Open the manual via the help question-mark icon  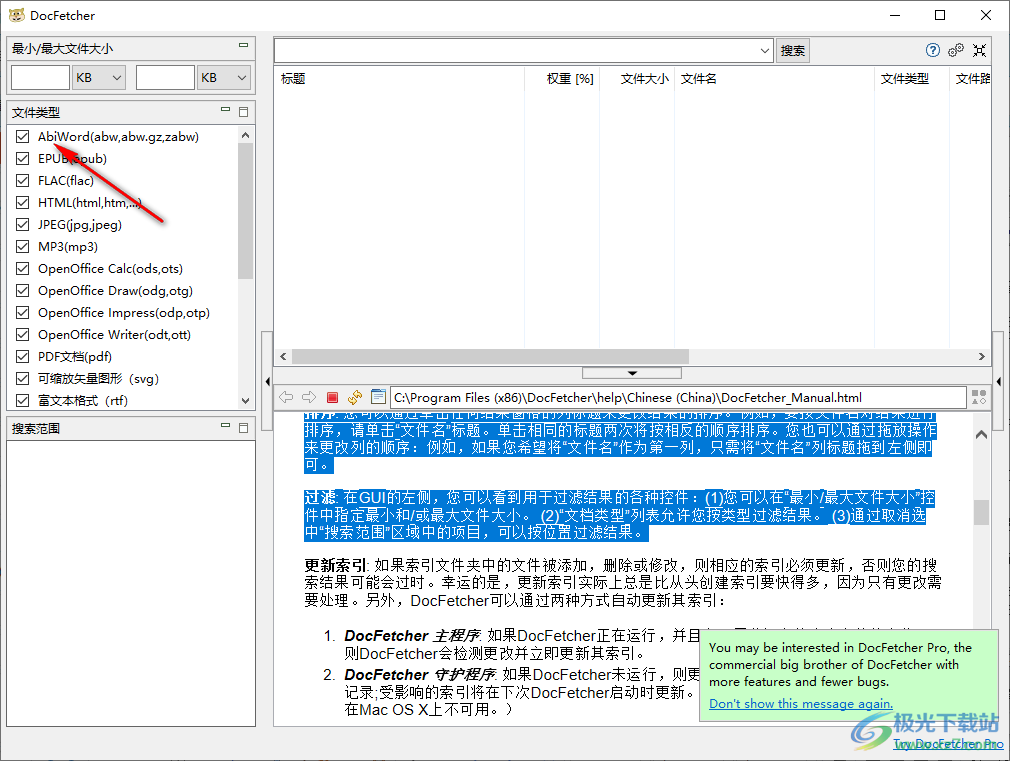pos(932,50)
